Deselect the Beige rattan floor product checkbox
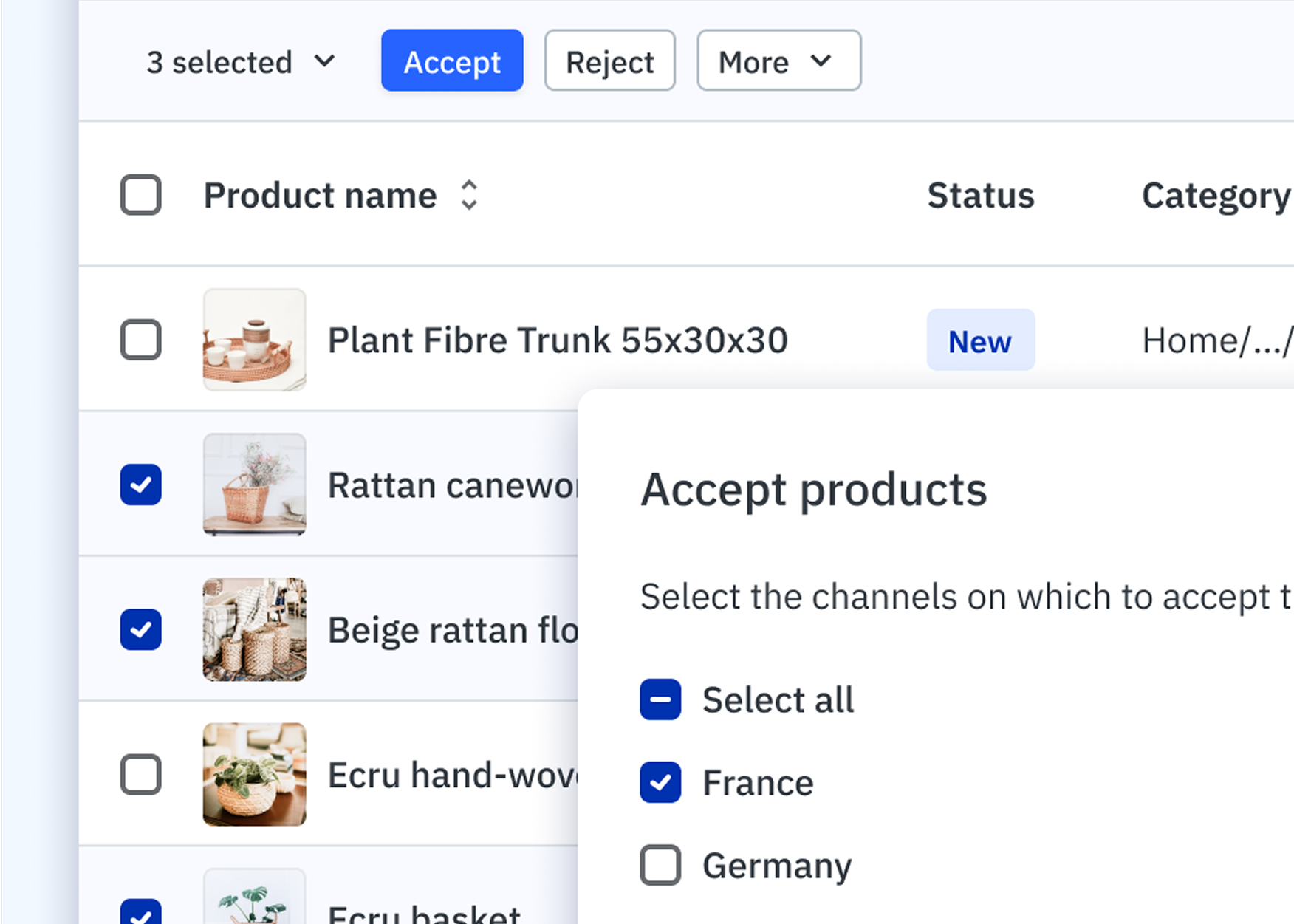The height and width of the screenshot is (924, 1294). 140,629
